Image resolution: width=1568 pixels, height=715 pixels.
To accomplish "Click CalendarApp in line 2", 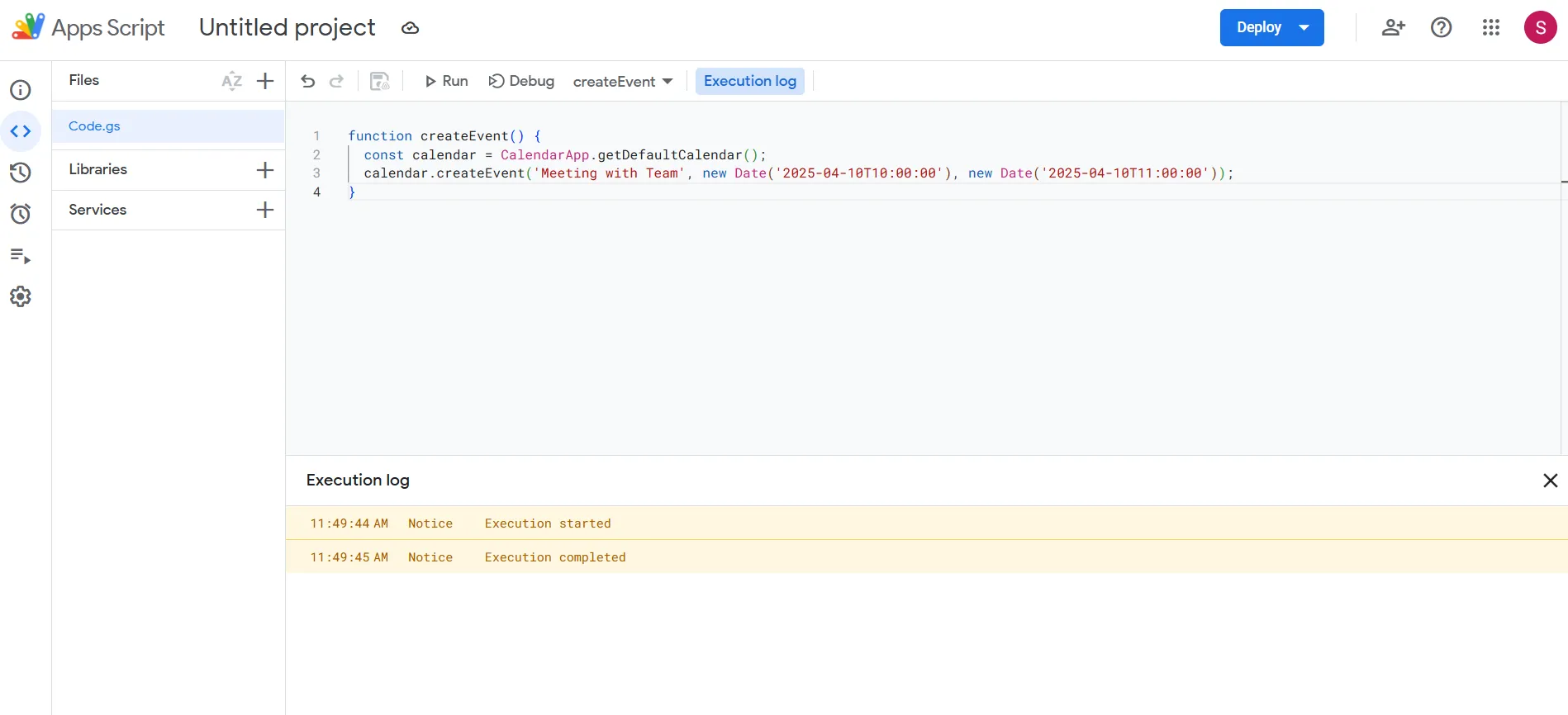I will [x=545, y=155].
